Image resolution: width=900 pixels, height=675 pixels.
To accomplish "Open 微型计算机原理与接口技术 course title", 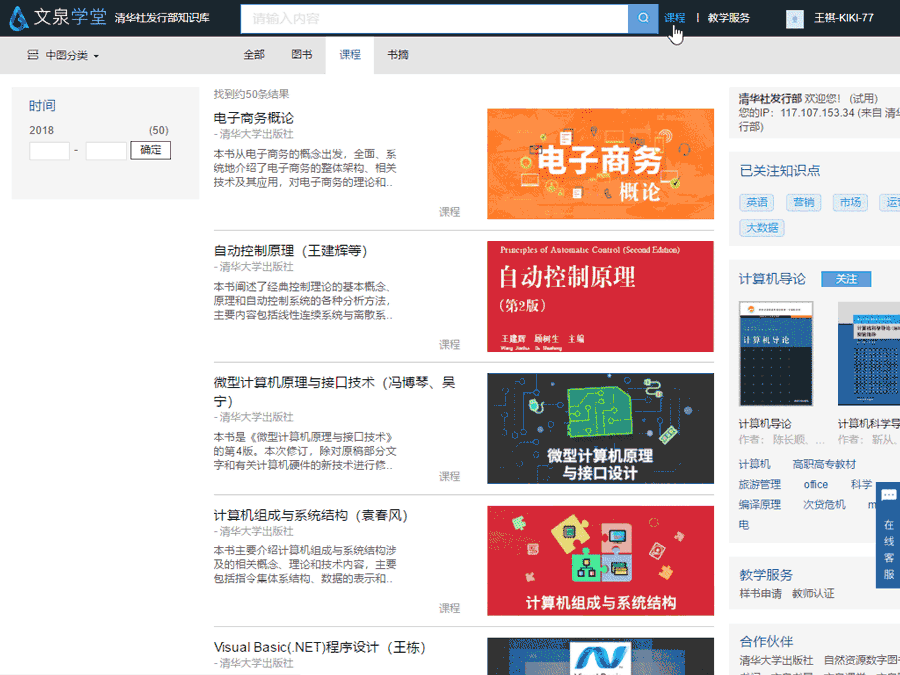I will click(335, 391).
